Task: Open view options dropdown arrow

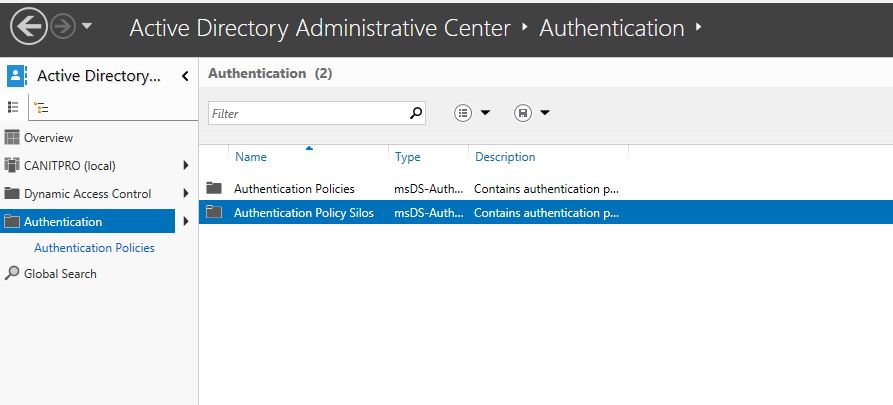Action: tap(485, 113)
